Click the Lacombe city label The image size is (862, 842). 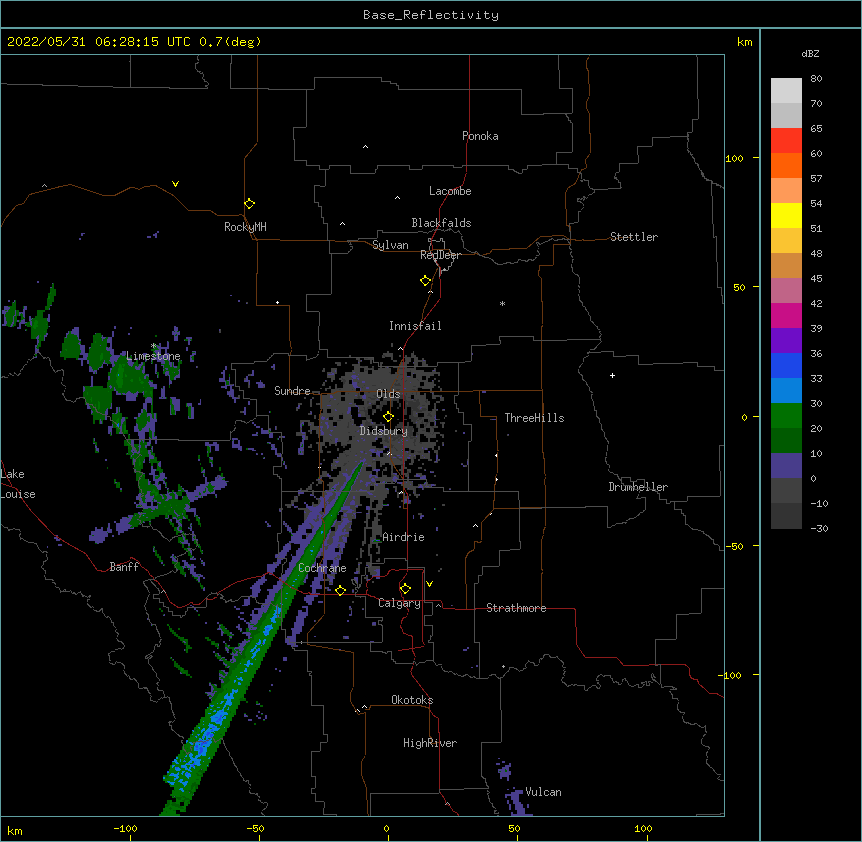[x=450, y=191]
